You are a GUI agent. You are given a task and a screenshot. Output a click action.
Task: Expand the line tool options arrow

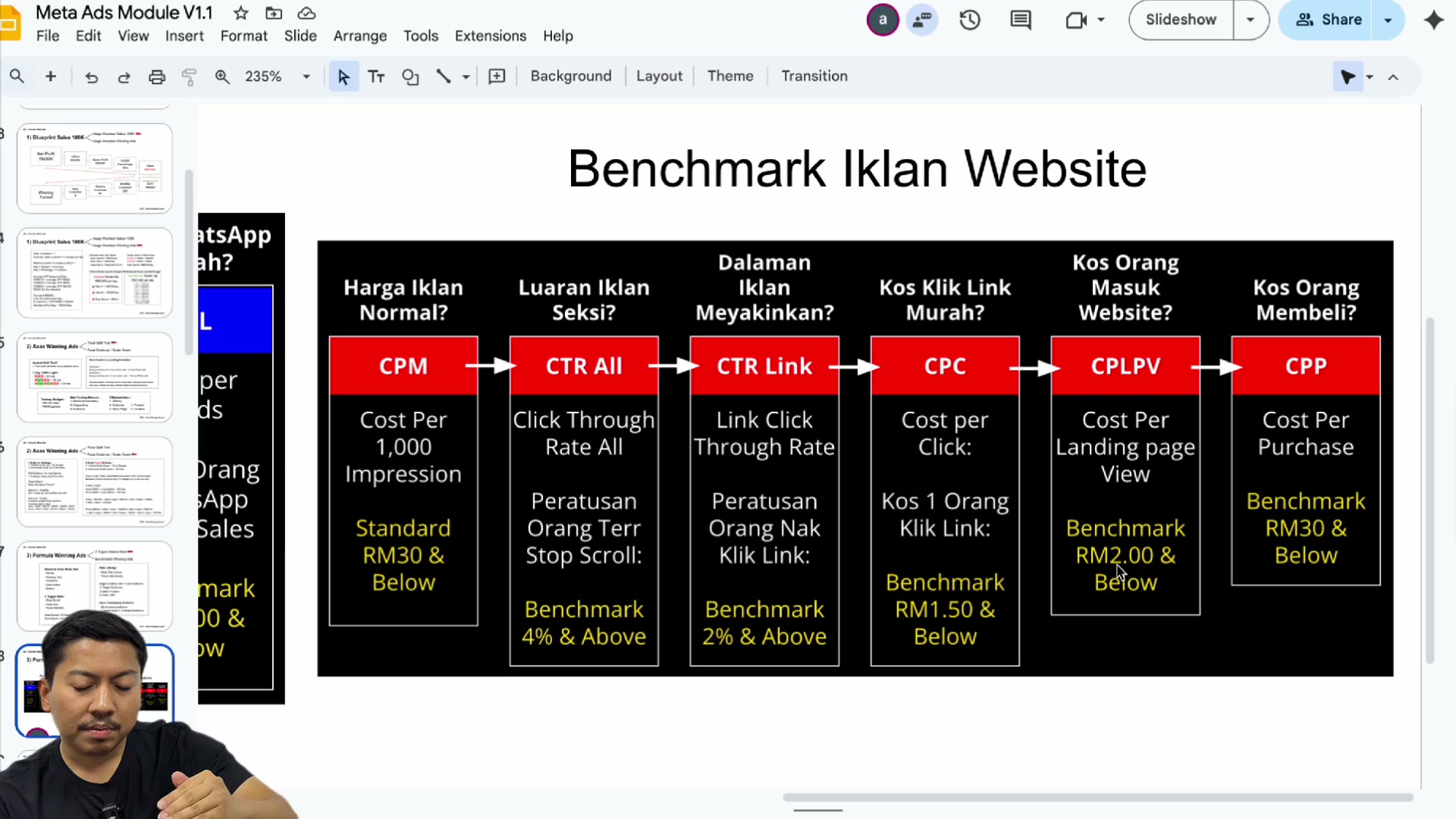click(x=466, y=77)
